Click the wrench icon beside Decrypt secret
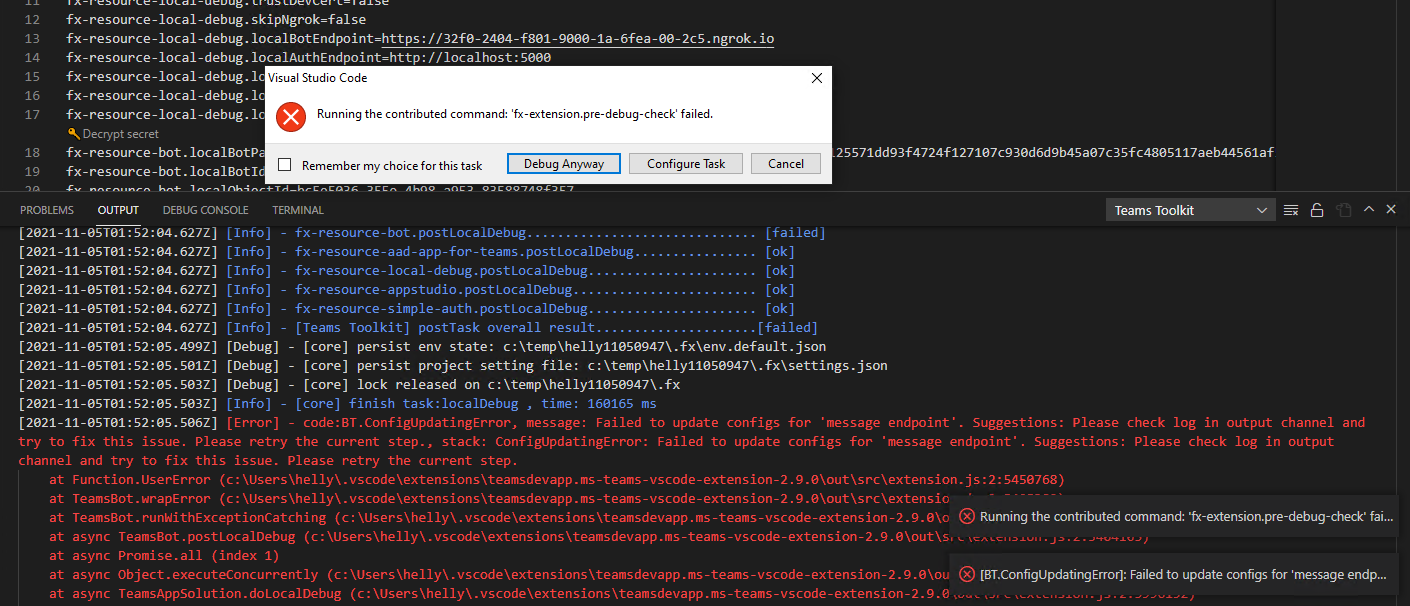The image size is (1410, 606). coord(74,133)
